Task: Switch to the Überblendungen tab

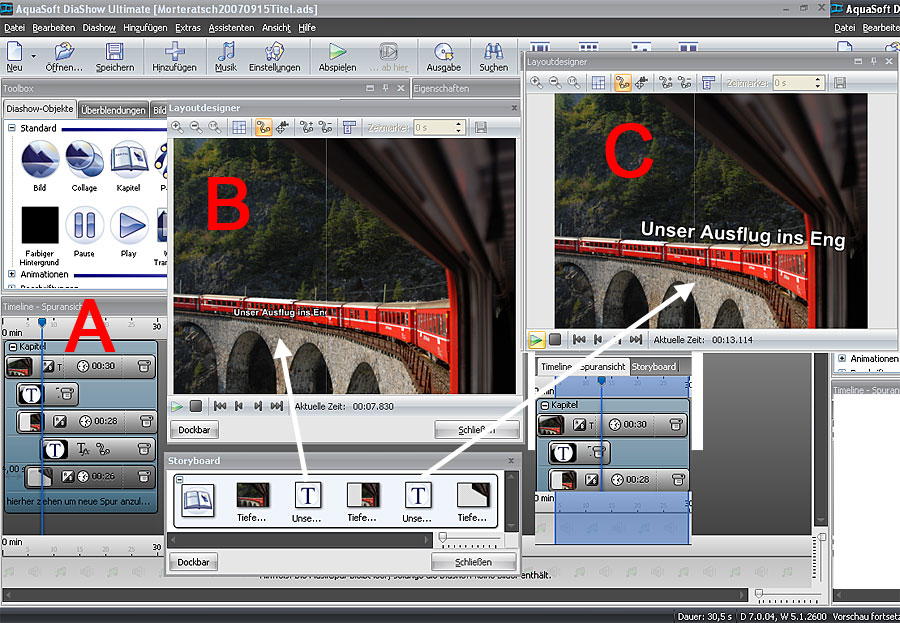Action: [113, 110]
